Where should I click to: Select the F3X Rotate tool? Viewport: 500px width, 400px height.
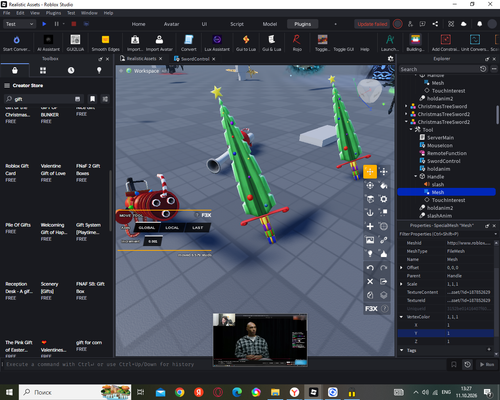370,185
